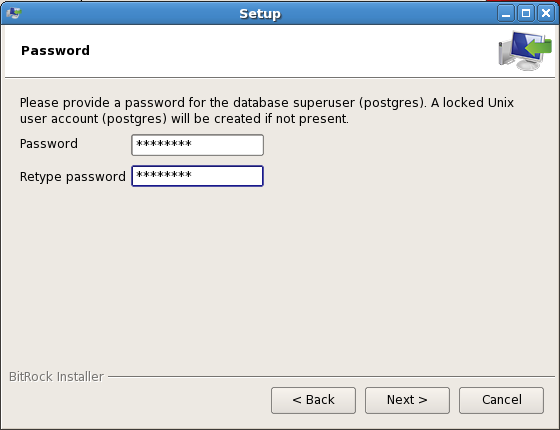
Task: Cancel the PostgreSQL setup
Action: [501, 400]
